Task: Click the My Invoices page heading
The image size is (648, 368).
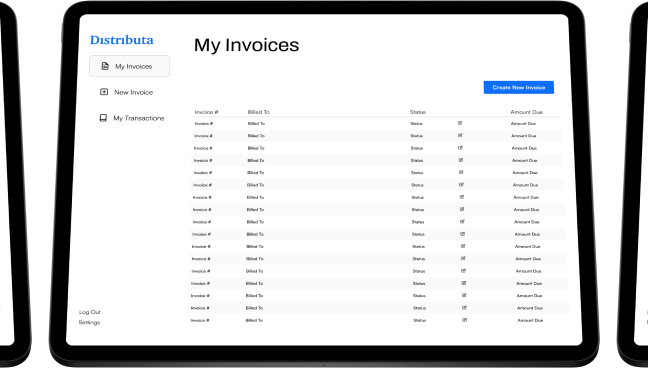Action: click(x=246, y=45)
